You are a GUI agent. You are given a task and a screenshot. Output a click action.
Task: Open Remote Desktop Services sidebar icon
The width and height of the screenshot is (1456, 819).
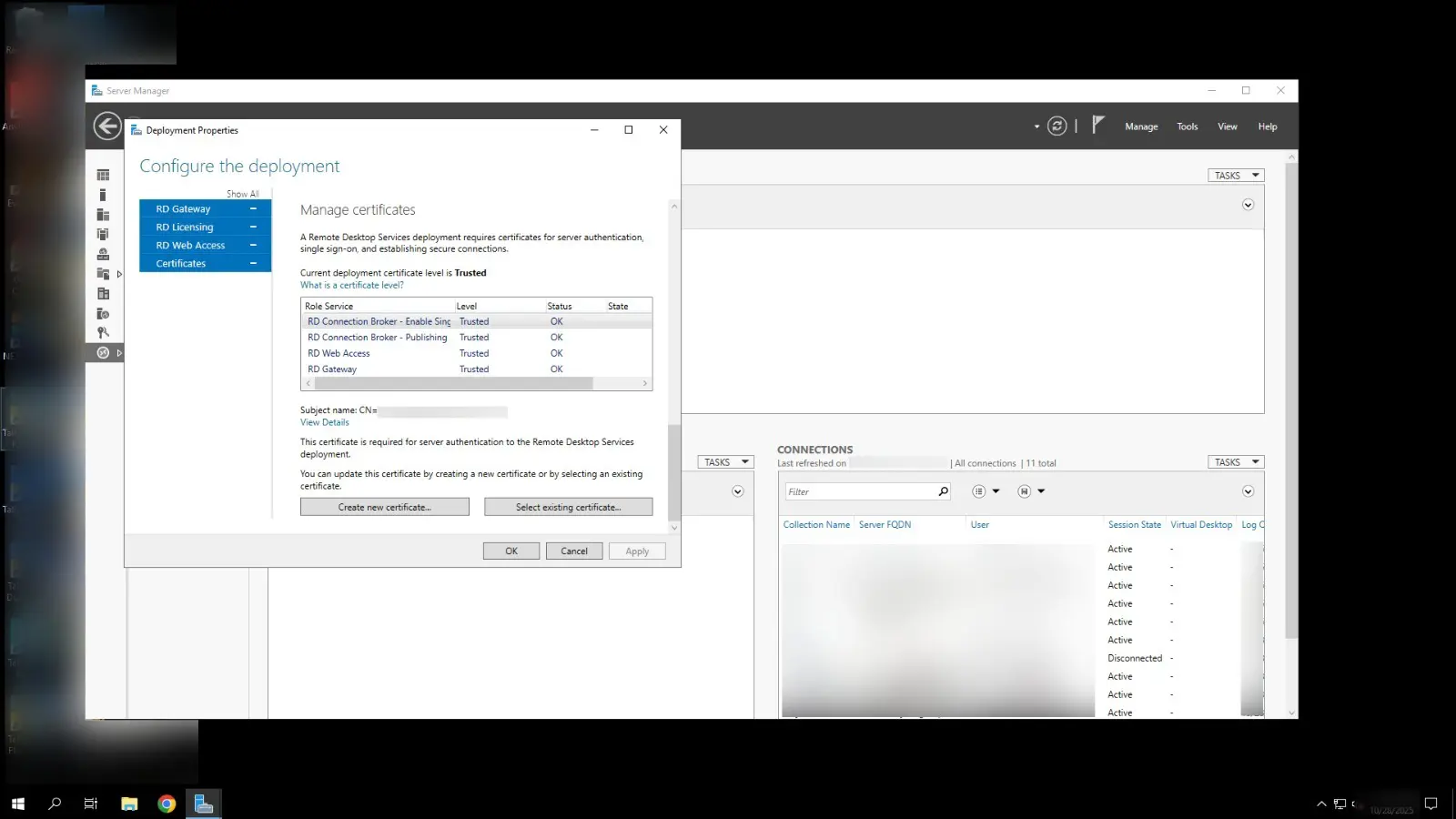tap(103, 353)
